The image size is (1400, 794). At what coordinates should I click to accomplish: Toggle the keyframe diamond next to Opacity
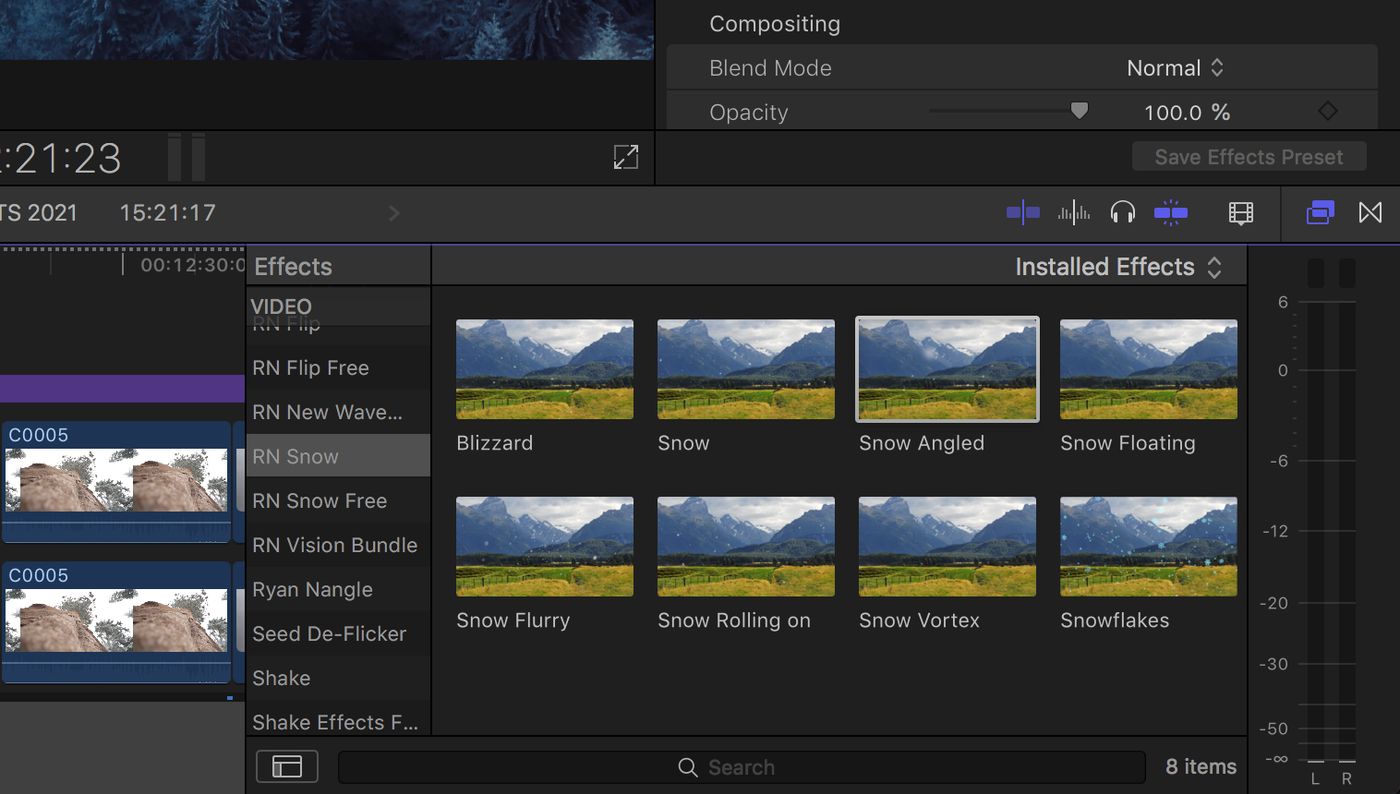[1328, 112]
